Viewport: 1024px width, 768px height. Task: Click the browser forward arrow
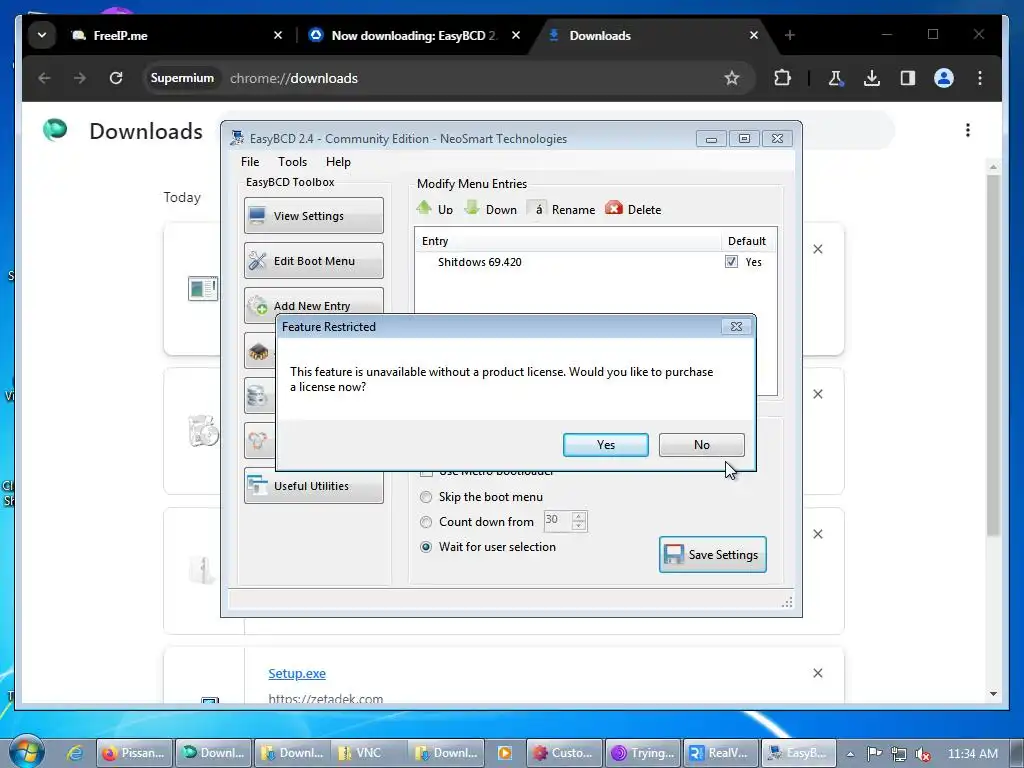click(80, 78)
